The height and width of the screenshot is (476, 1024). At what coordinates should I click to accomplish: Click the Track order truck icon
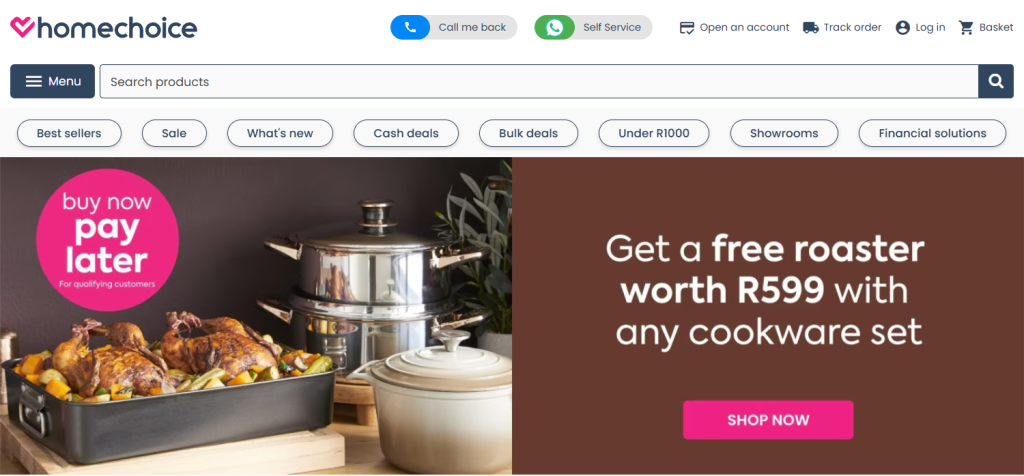click(x=810, y=27)
